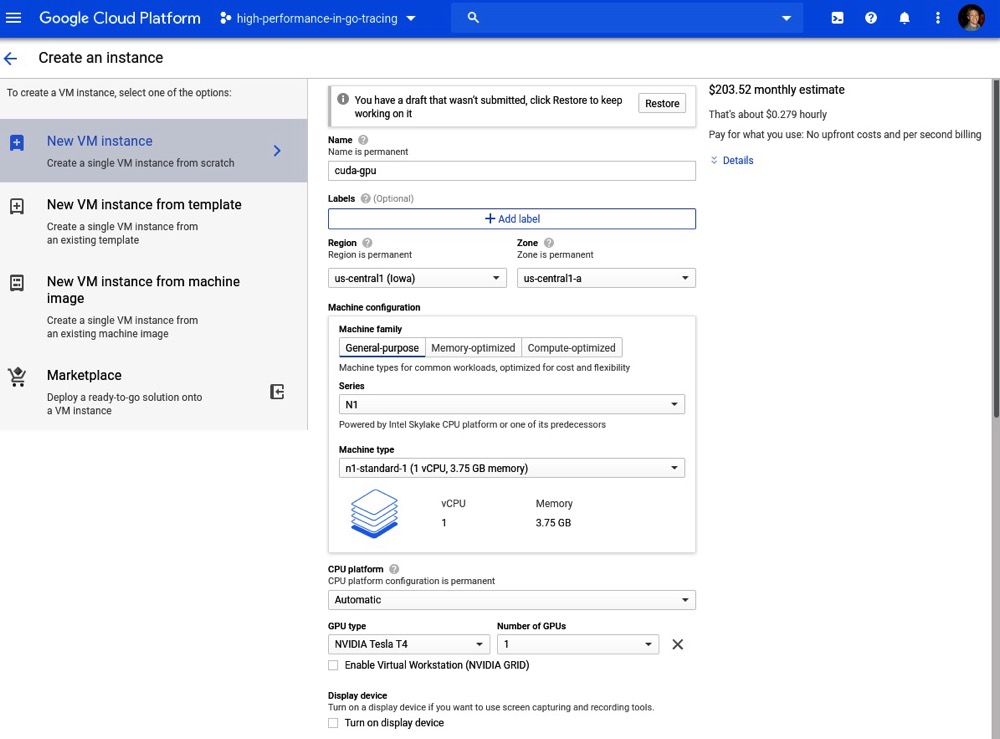
Task: Click the user account avatar
Action: 971,18
